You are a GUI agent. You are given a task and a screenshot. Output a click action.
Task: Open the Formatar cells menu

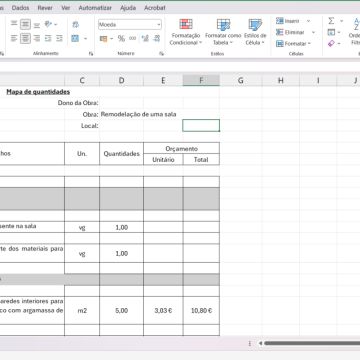pos(293,44)
